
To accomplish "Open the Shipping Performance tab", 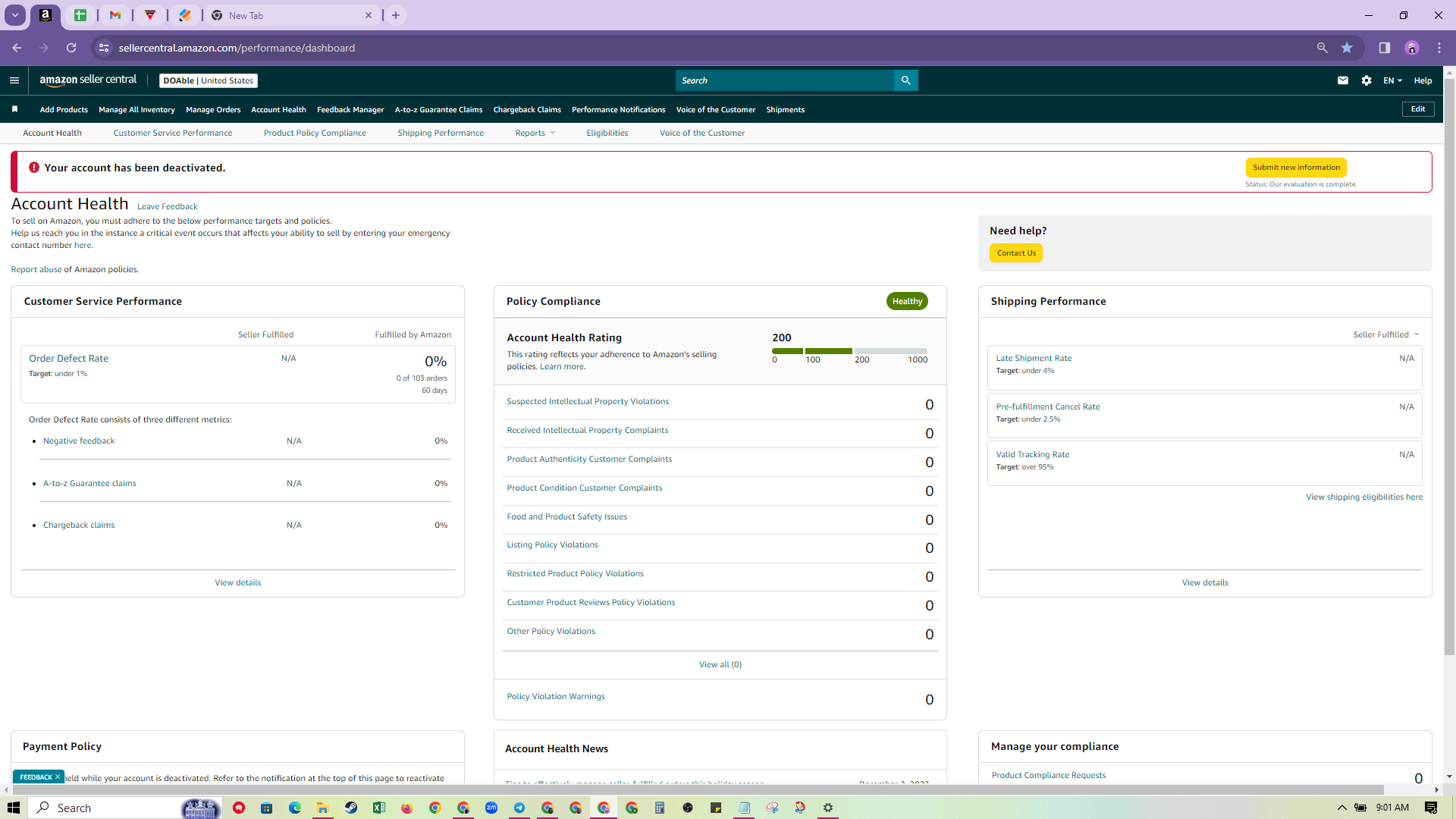I will pyautogui.click(x=441, y=133).
